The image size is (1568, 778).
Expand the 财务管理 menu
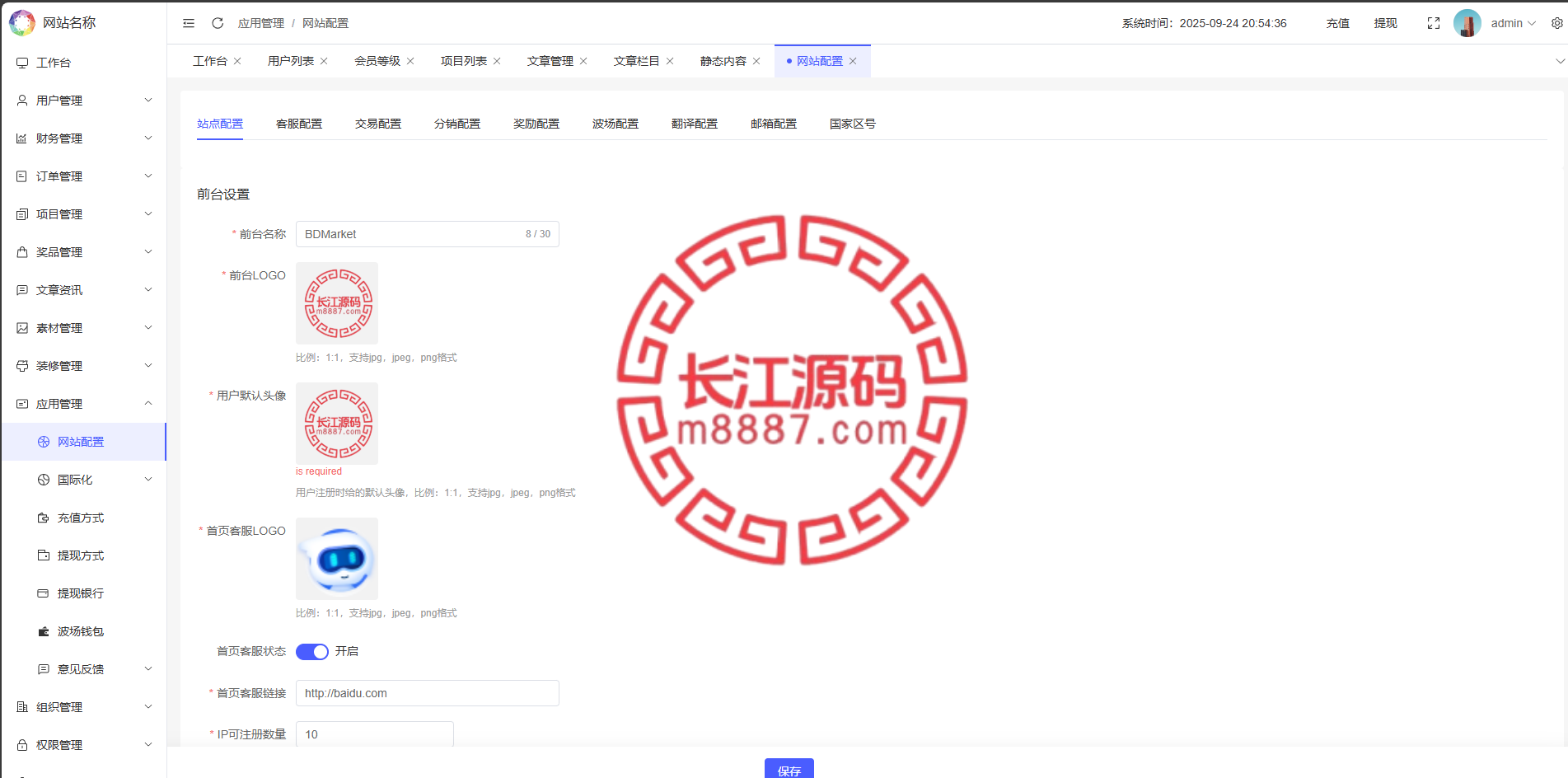pyautogui.click(x=83, y=138)
